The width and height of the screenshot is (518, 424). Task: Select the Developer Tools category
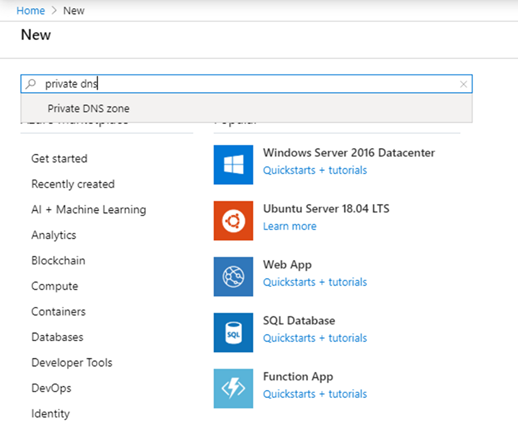[x=72, y=362]
